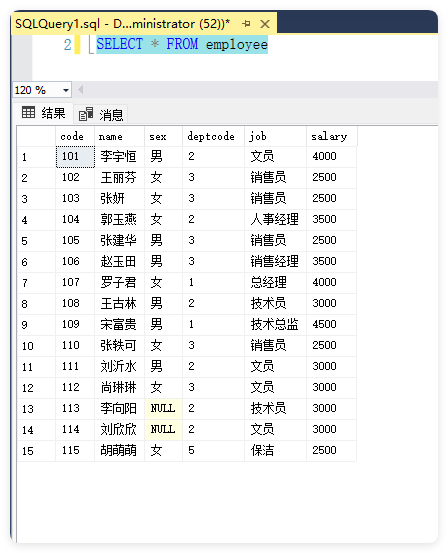Click the sex column header
The image size is (448, 553).
click(163, 136)
